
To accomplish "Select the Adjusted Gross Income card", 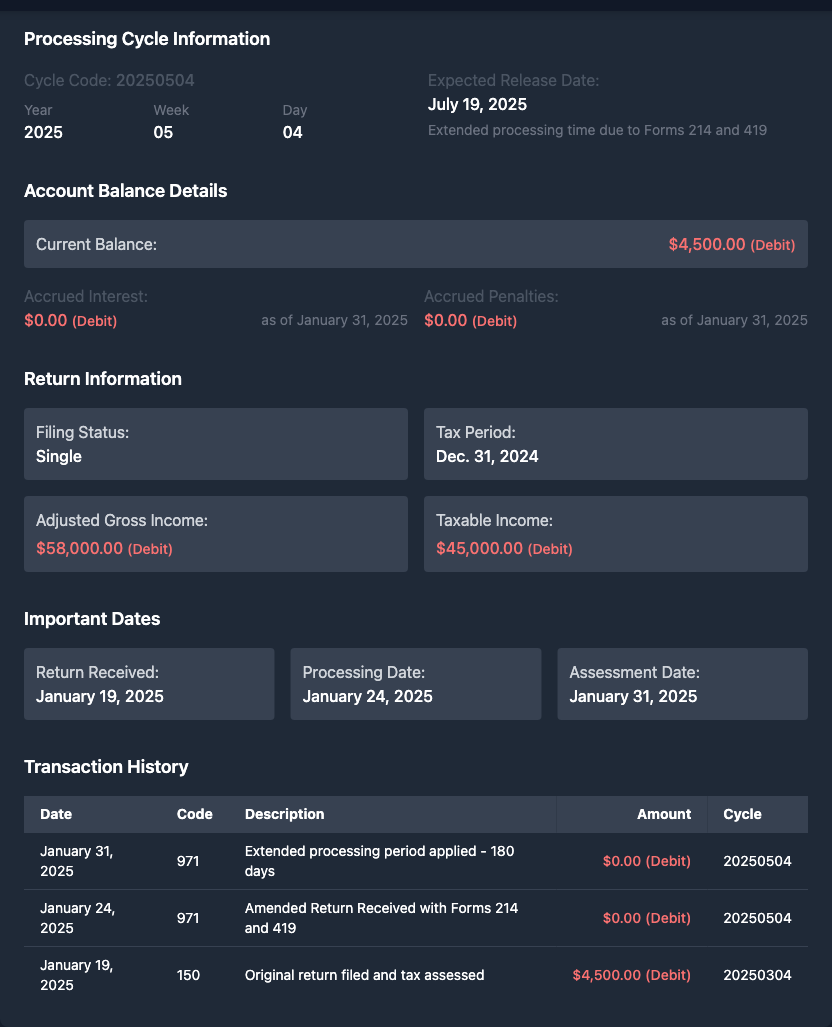I will click(215, 534).
